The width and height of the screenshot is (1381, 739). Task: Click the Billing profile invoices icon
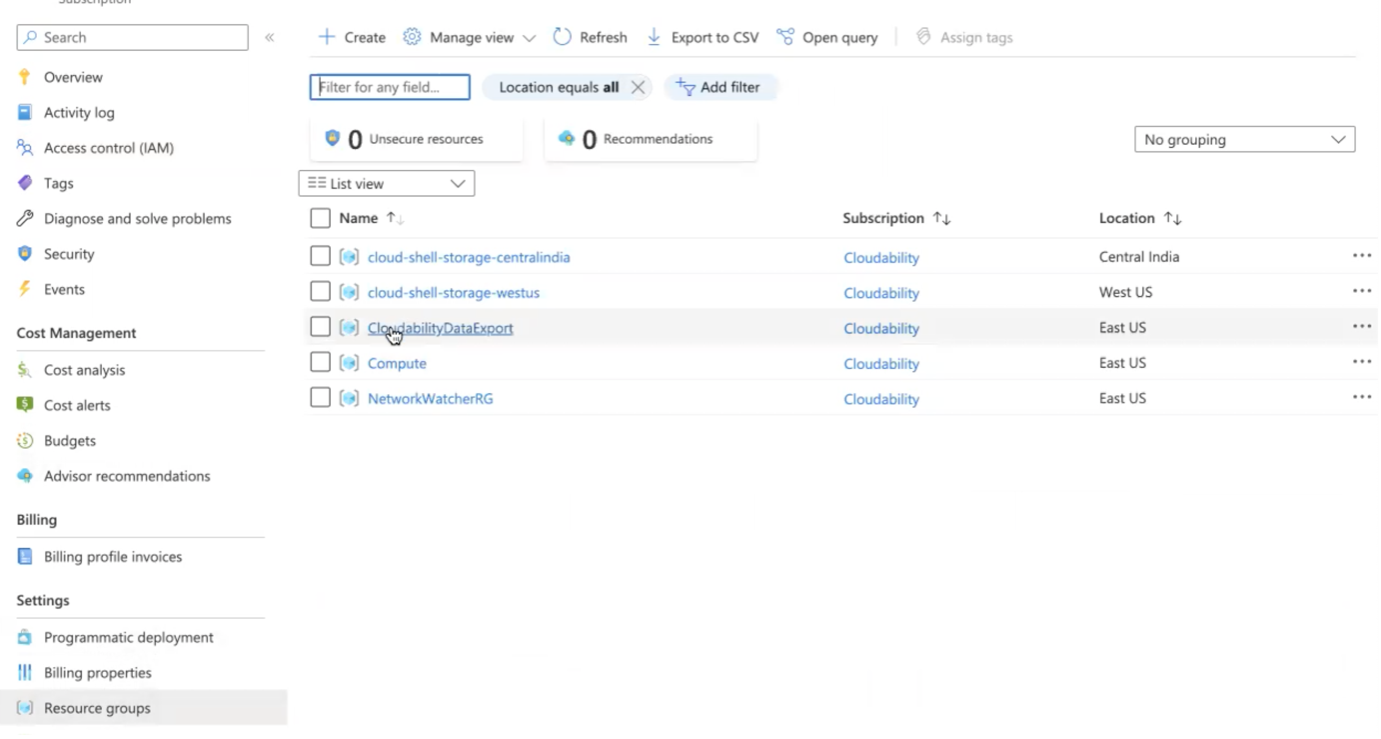25,557
